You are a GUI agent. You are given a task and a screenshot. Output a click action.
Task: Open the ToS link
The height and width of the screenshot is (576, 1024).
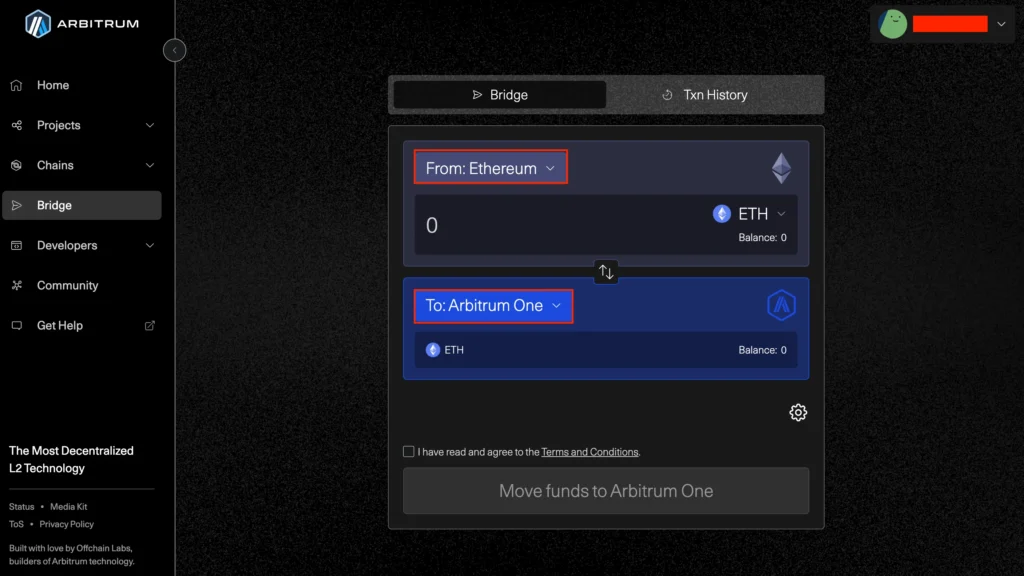tap(16, 524)
